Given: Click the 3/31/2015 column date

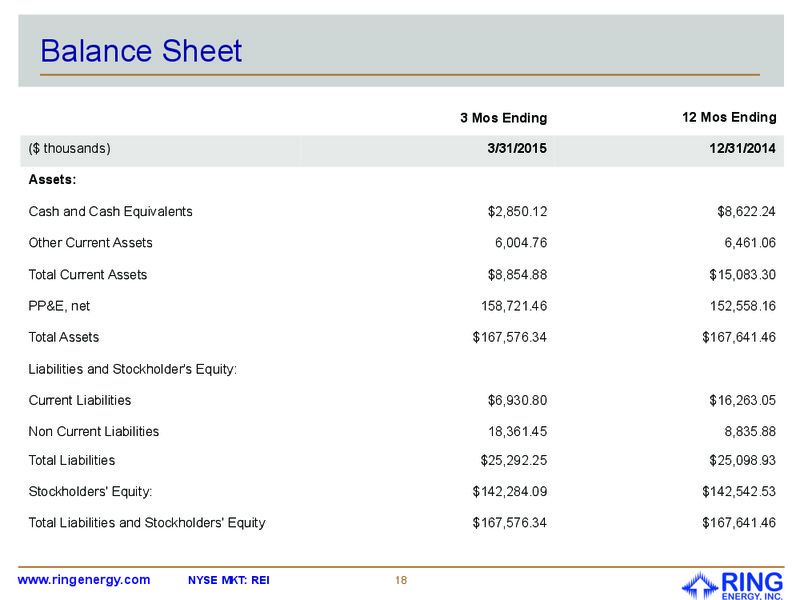Looking at the screenshot, I should tap(517, 148).
